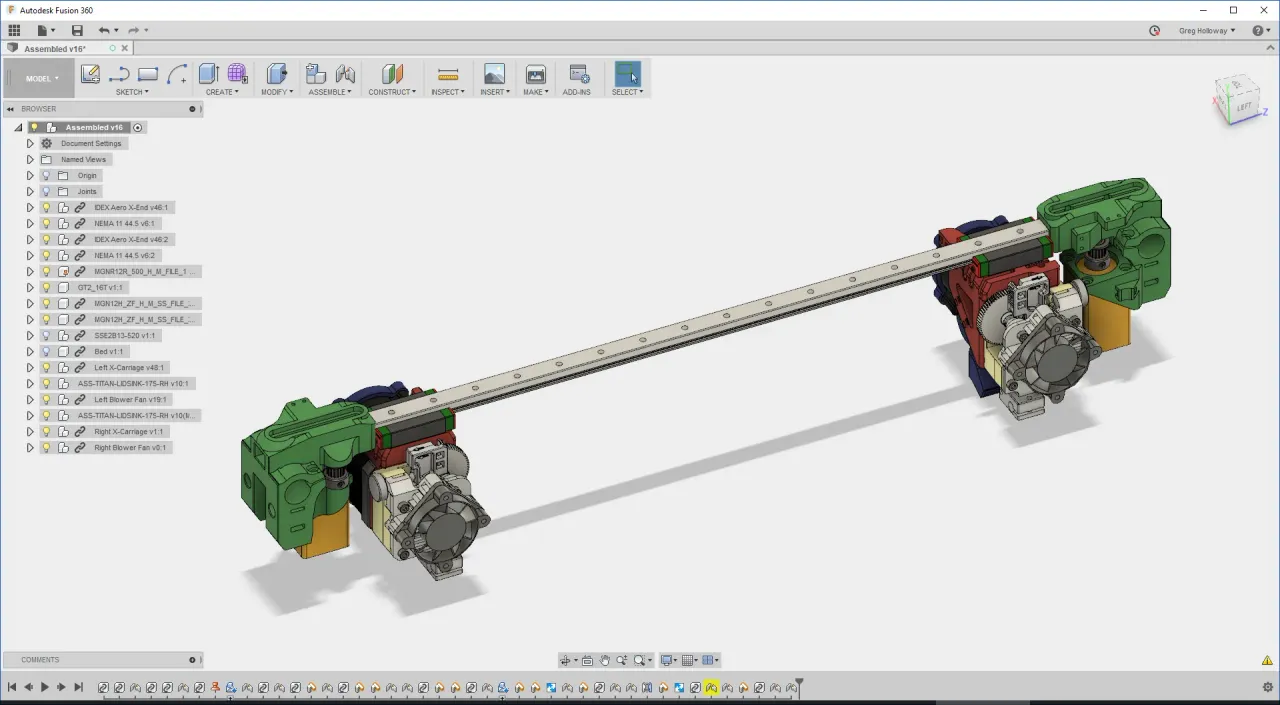Collapse the Assembled v16 root node
Image resolution: width=1280 pixels, height=705 pixels.
18,127
